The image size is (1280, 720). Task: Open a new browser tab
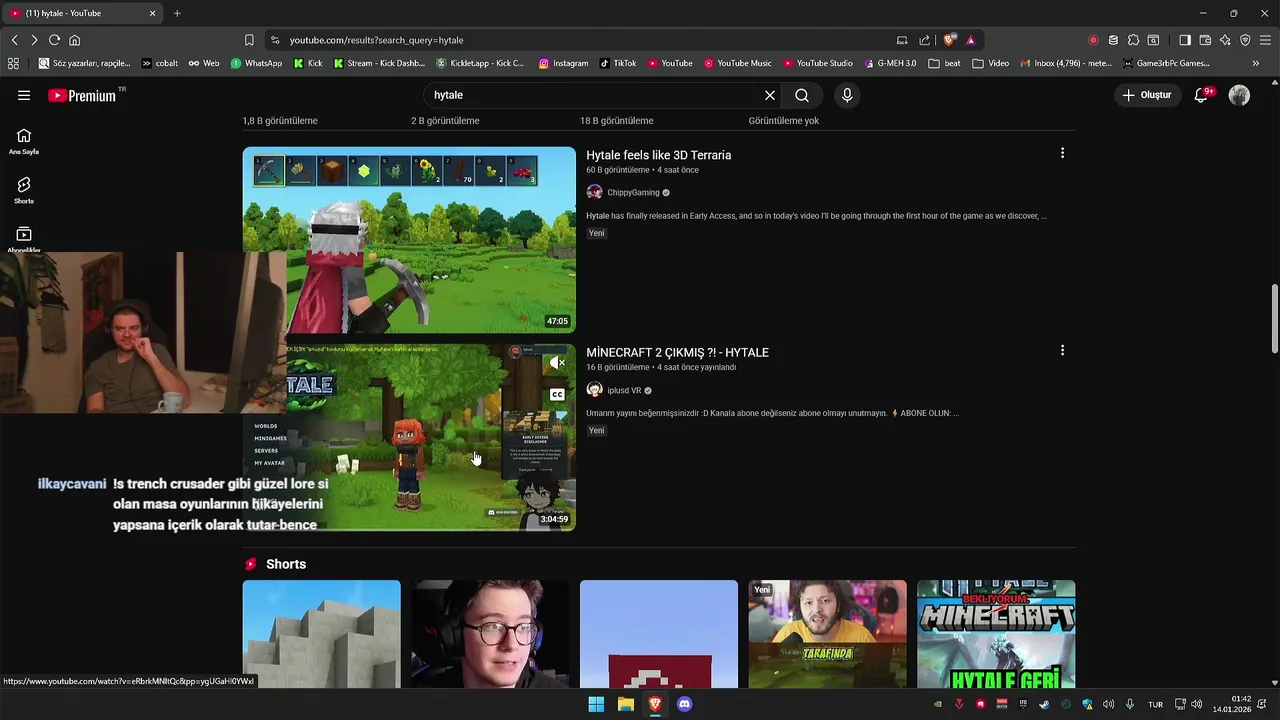[x=177, y=13]
